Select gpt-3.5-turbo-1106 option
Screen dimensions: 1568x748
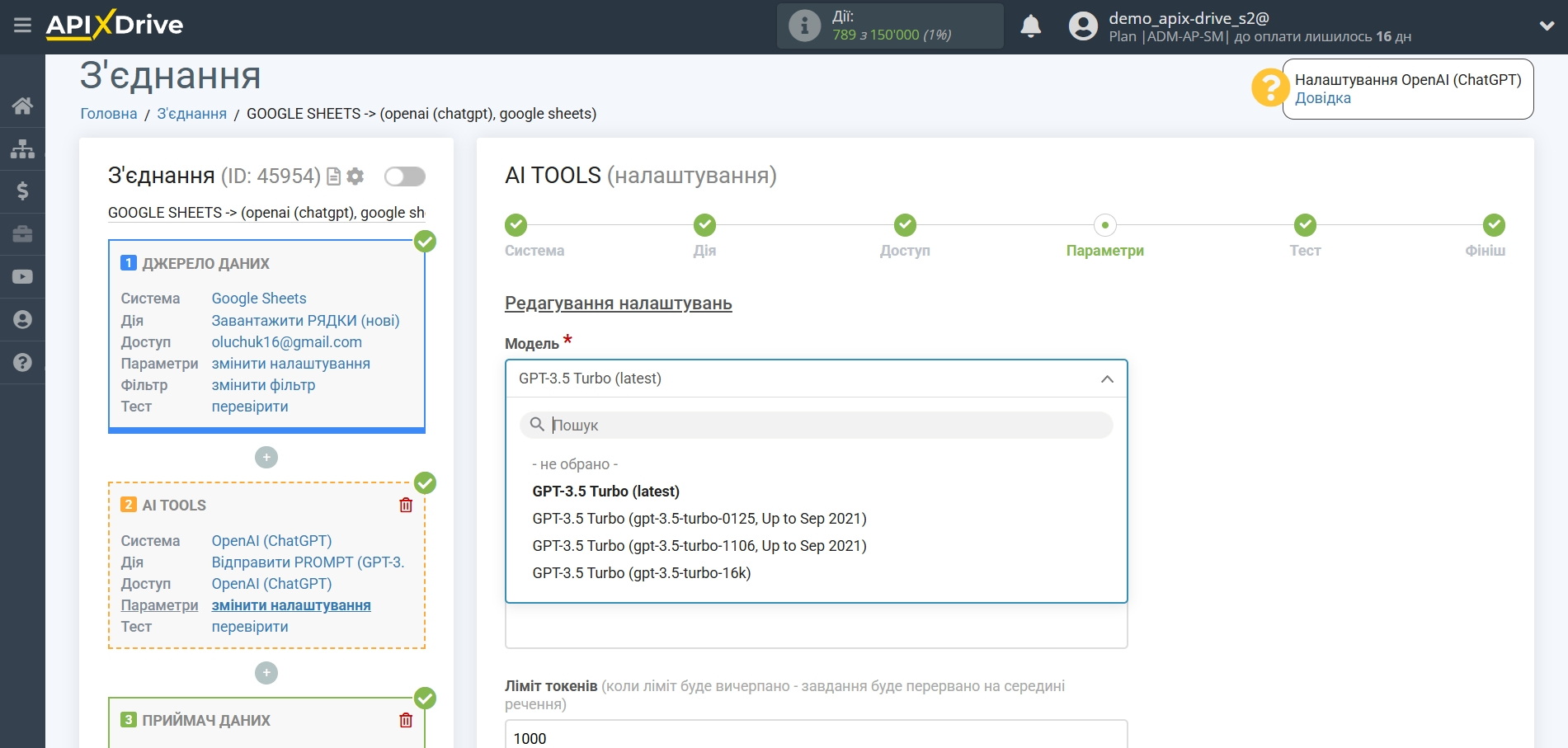pyautogui.click(x=699, y=546)
